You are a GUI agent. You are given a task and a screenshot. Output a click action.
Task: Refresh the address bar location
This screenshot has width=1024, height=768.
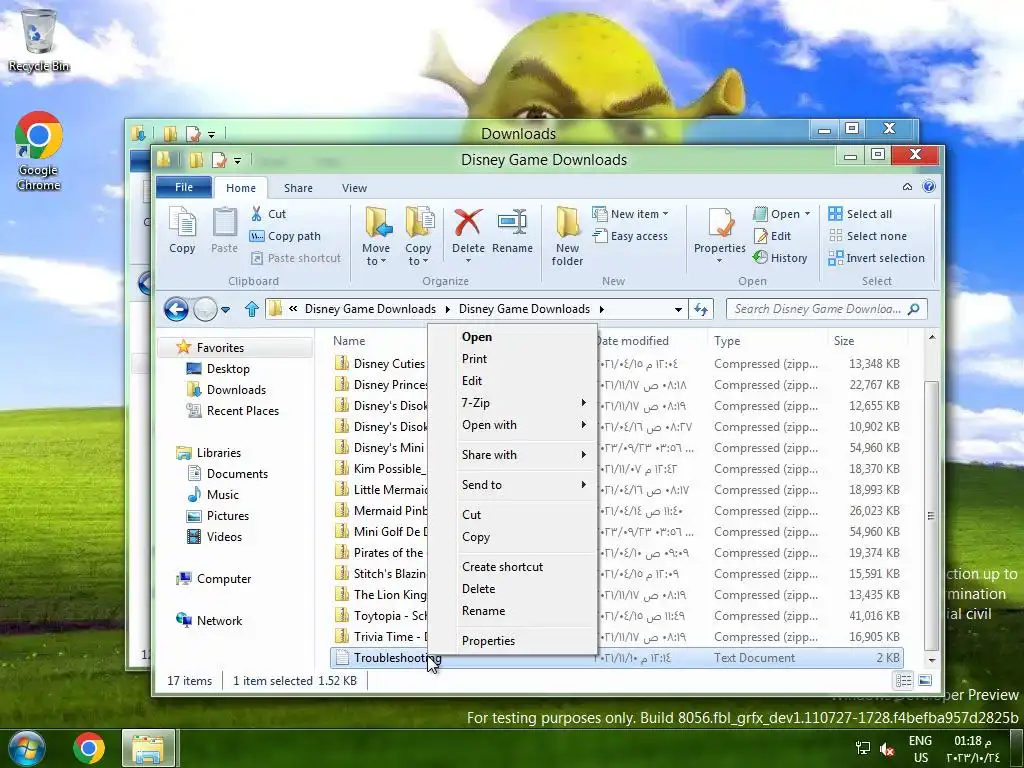click(x=701, y=309)
